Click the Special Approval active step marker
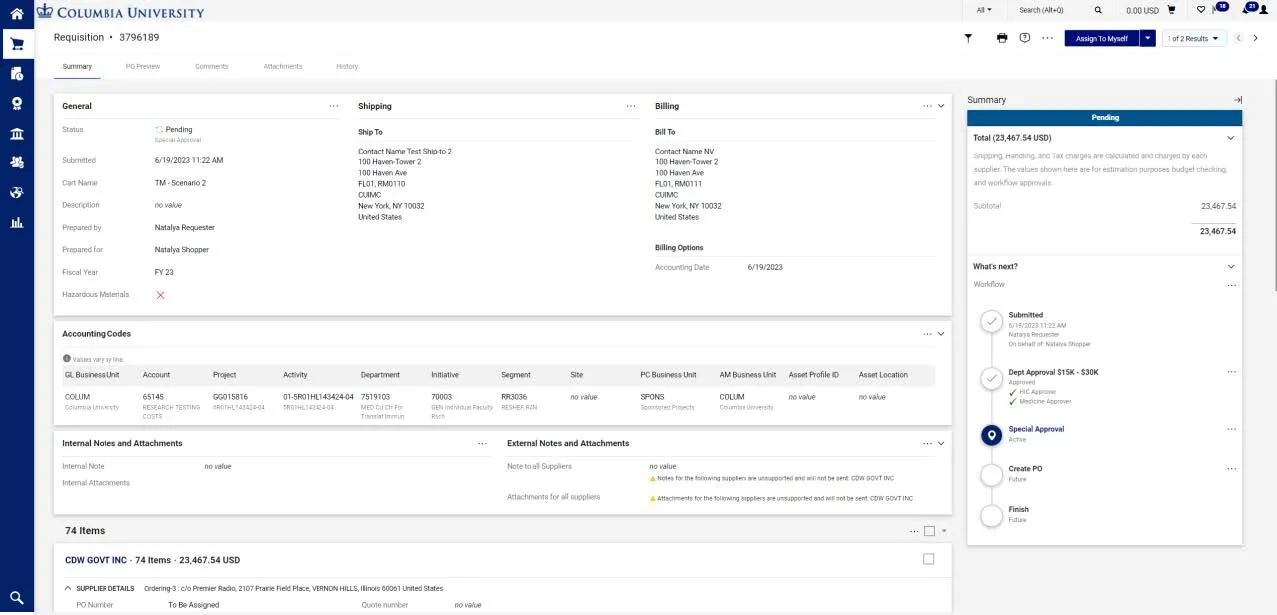Image resolution: width=1277 pixels, height=615 pixels. click(x=991, y=435)
